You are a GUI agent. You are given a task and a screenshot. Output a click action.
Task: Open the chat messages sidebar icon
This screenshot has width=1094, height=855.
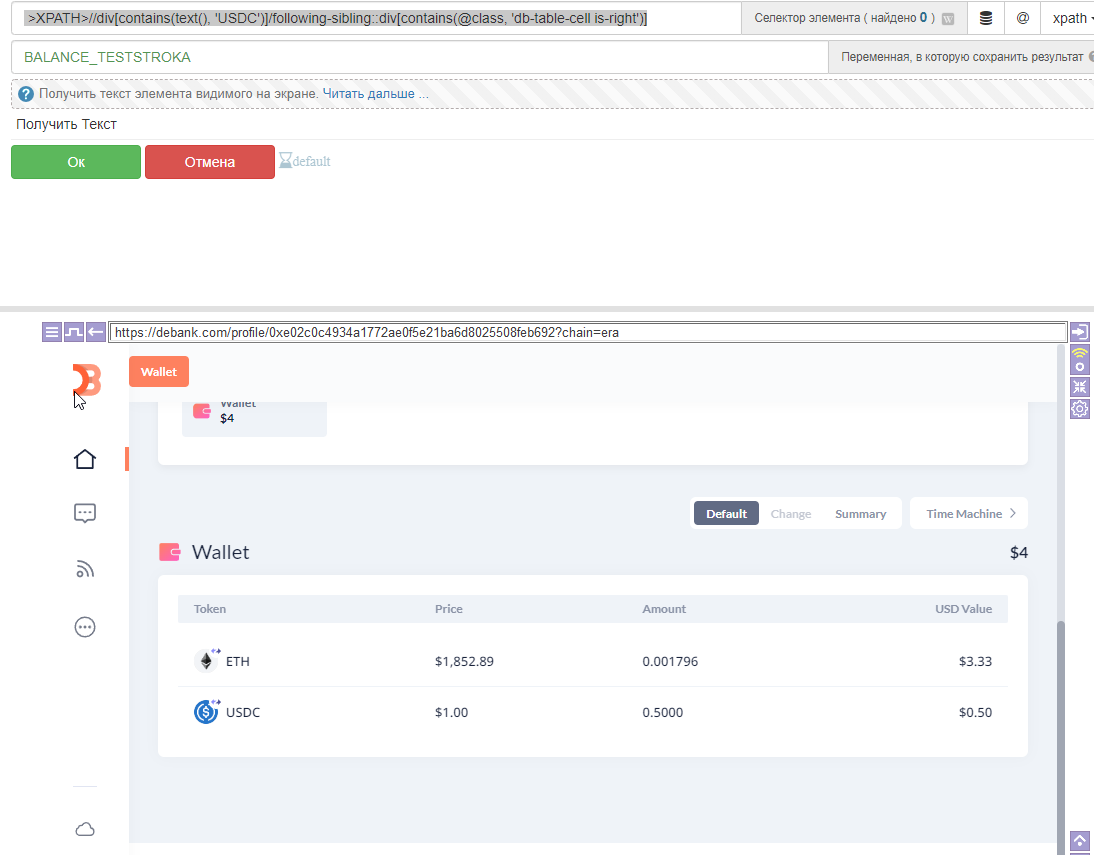(85, 514)
